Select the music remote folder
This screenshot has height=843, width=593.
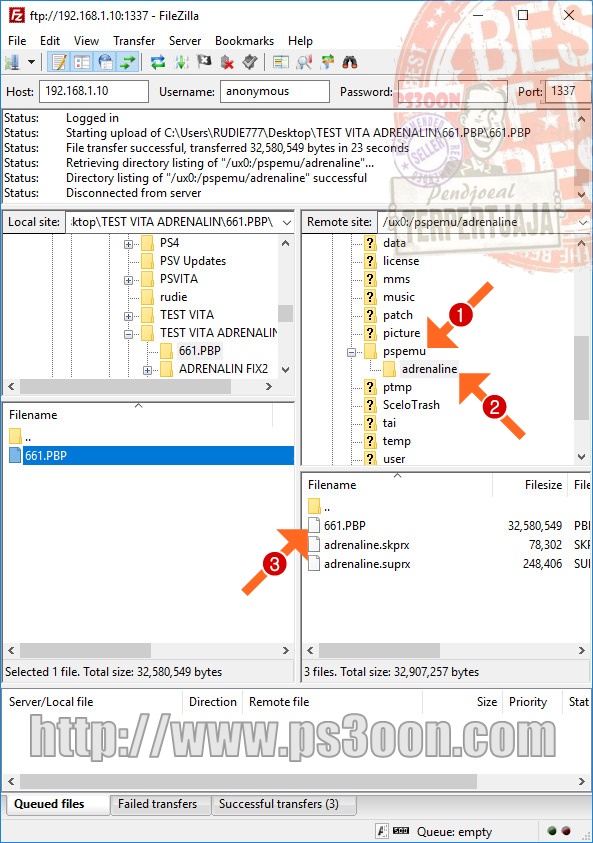pos(399,297)
